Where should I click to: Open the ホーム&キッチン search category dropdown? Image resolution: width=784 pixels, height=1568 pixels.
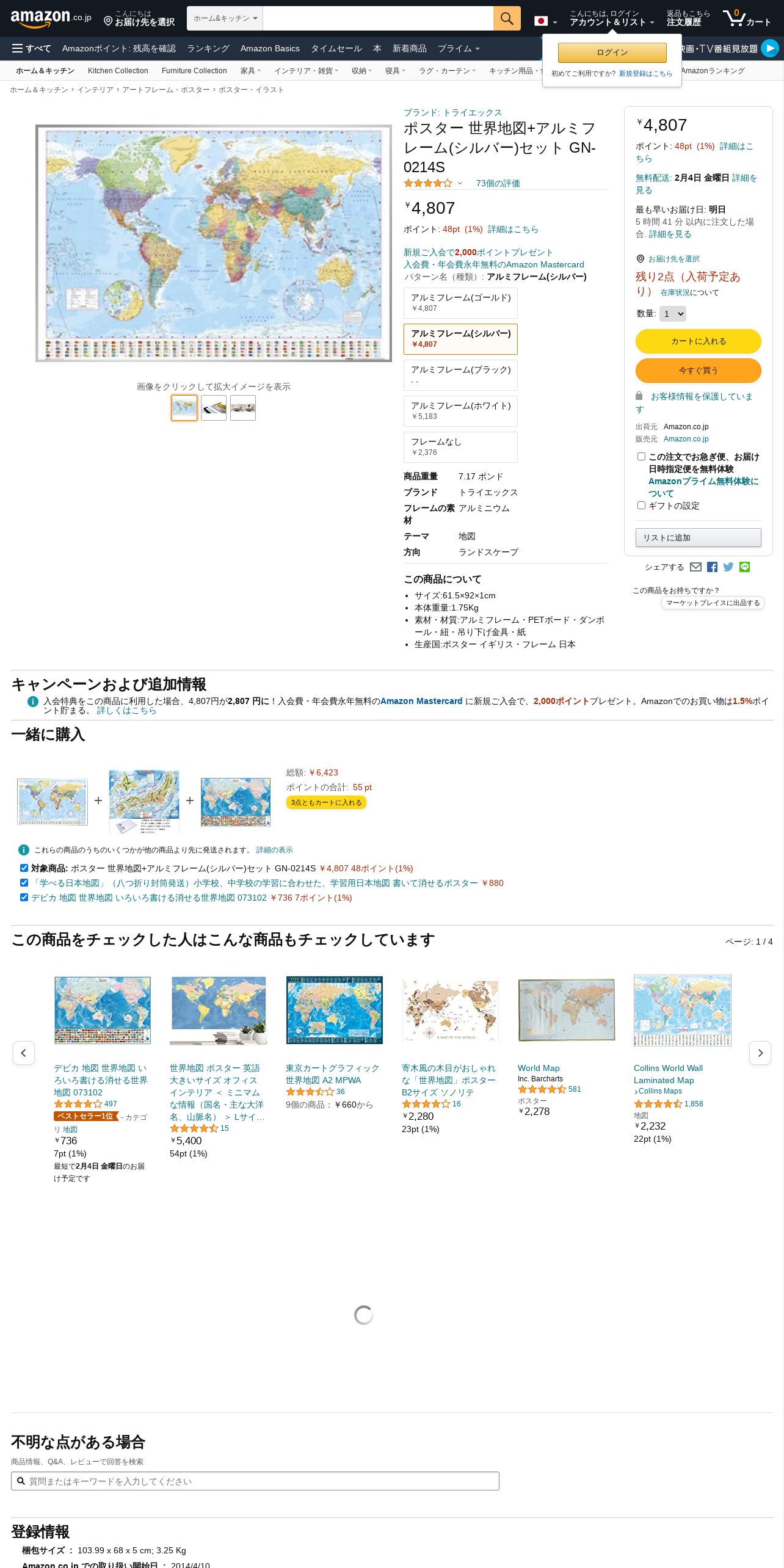tap(225, 18)
